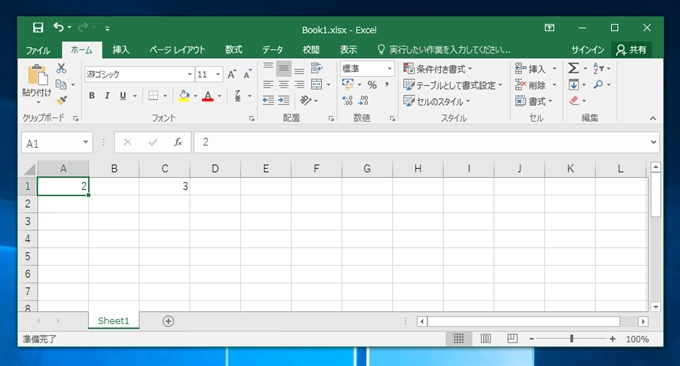This screenshot has width=680, height=366.
Task: Click the サインイン link
Action: pyautogui.click(x=588, y=50)
